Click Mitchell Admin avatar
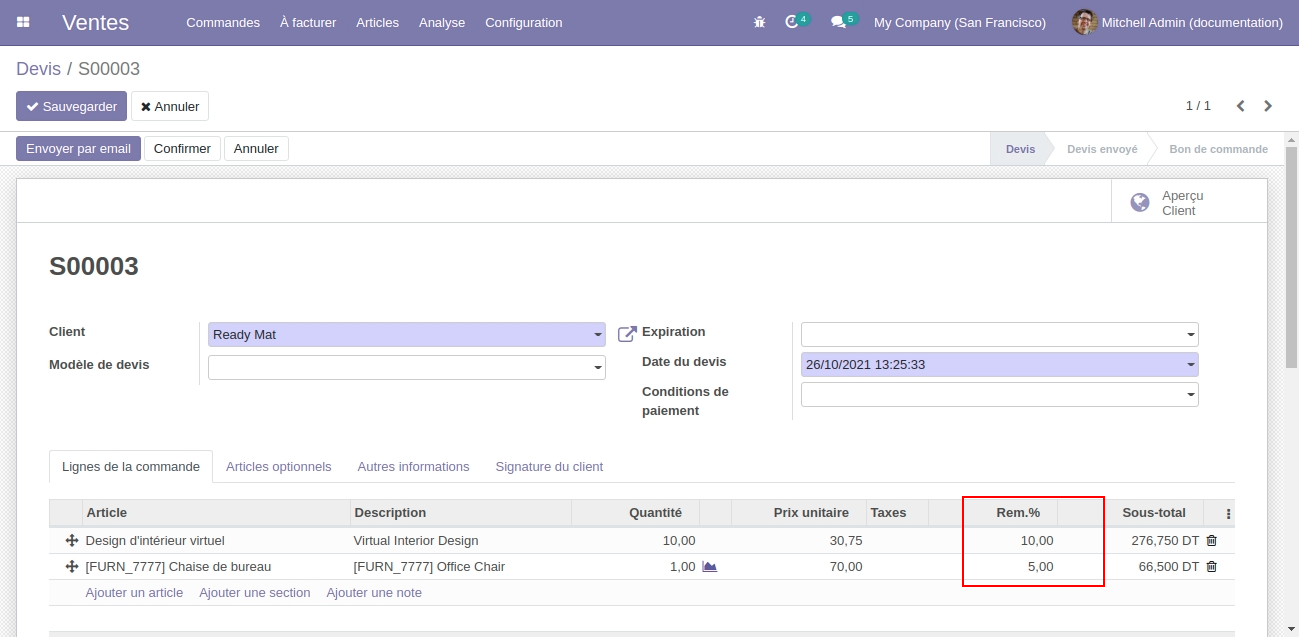This screenshot has width=1299, height=637. [x=1084, y=22]
